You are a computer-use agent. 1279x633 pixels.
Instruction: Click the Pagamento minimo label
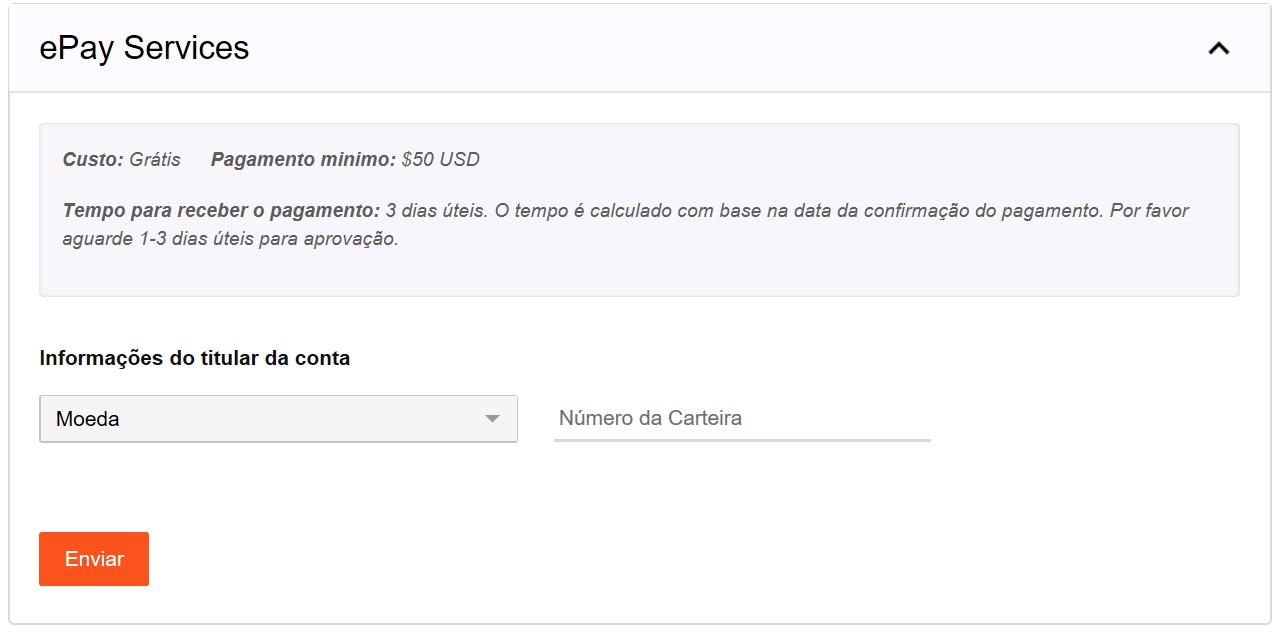[x=304, y=160]
